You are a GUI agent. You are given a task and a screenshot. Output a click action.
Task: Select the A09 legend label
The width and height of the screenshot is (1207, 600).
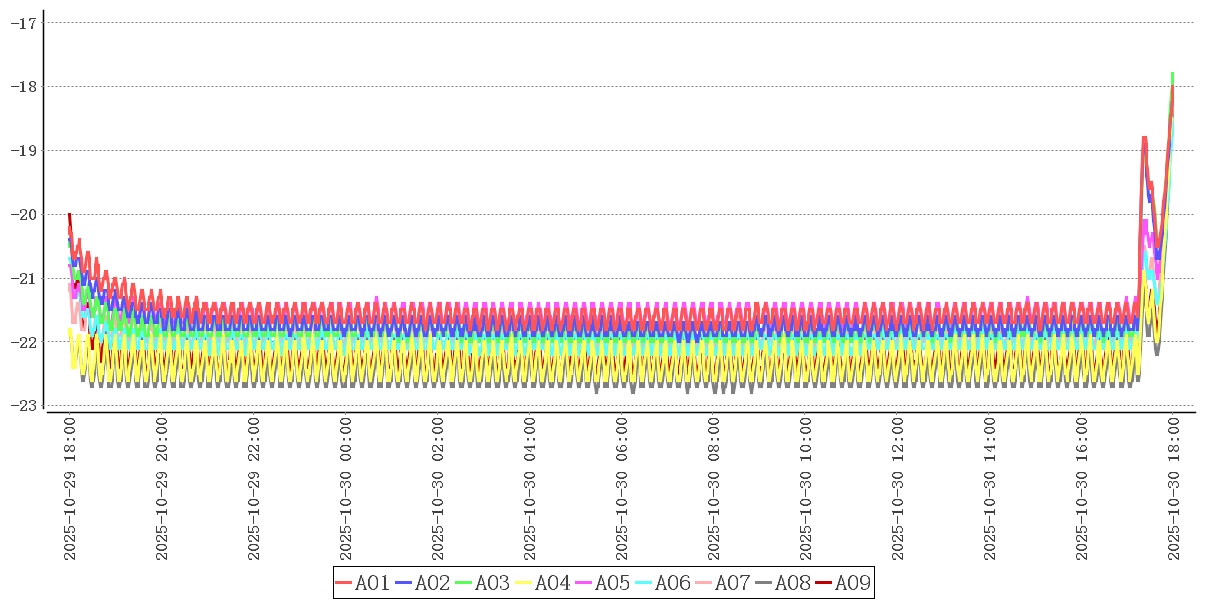(852, 583)
